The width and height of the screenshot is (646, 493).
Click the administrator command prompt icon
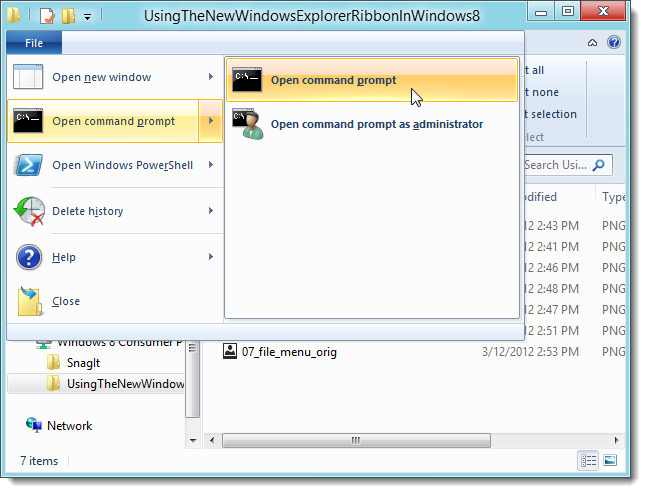tap(248, 124)
